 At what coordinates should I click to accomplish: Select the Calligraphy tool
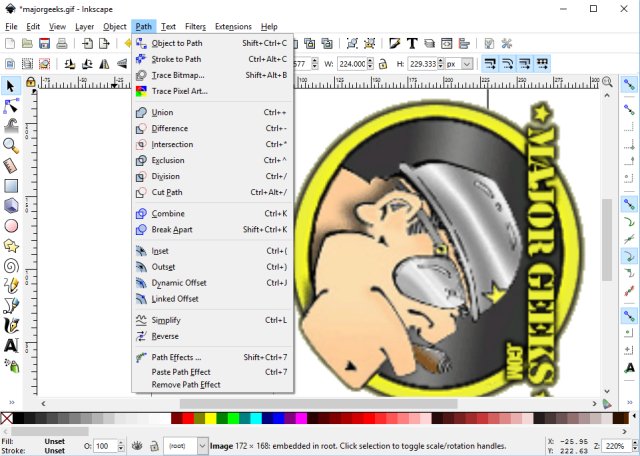point(11,325)
